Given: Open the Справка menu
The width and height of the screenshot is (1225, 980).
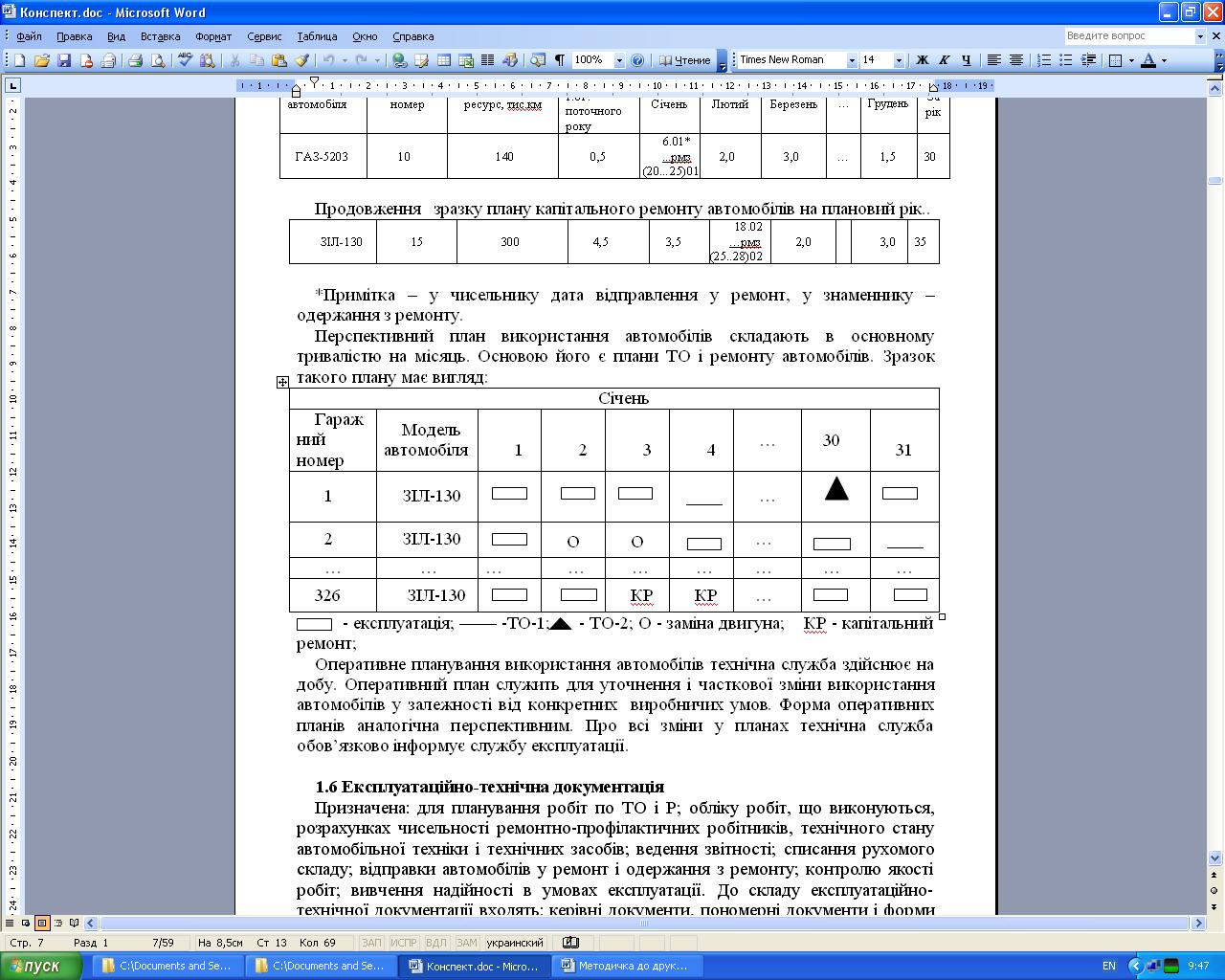Looking at the screenshot, I should 413,36.
